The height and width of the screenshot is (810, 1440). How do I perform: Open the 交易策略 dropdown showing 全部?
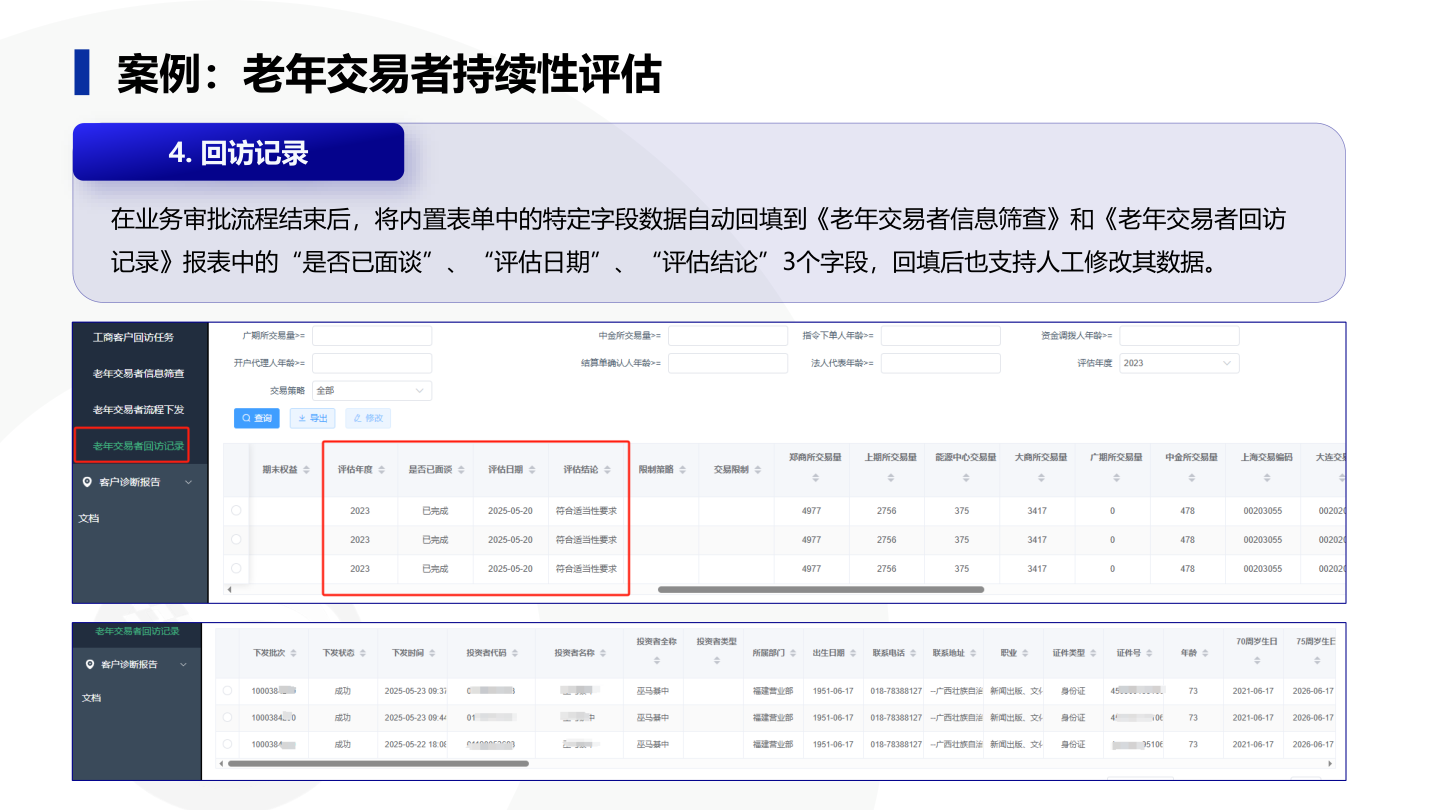click(372, 390)
